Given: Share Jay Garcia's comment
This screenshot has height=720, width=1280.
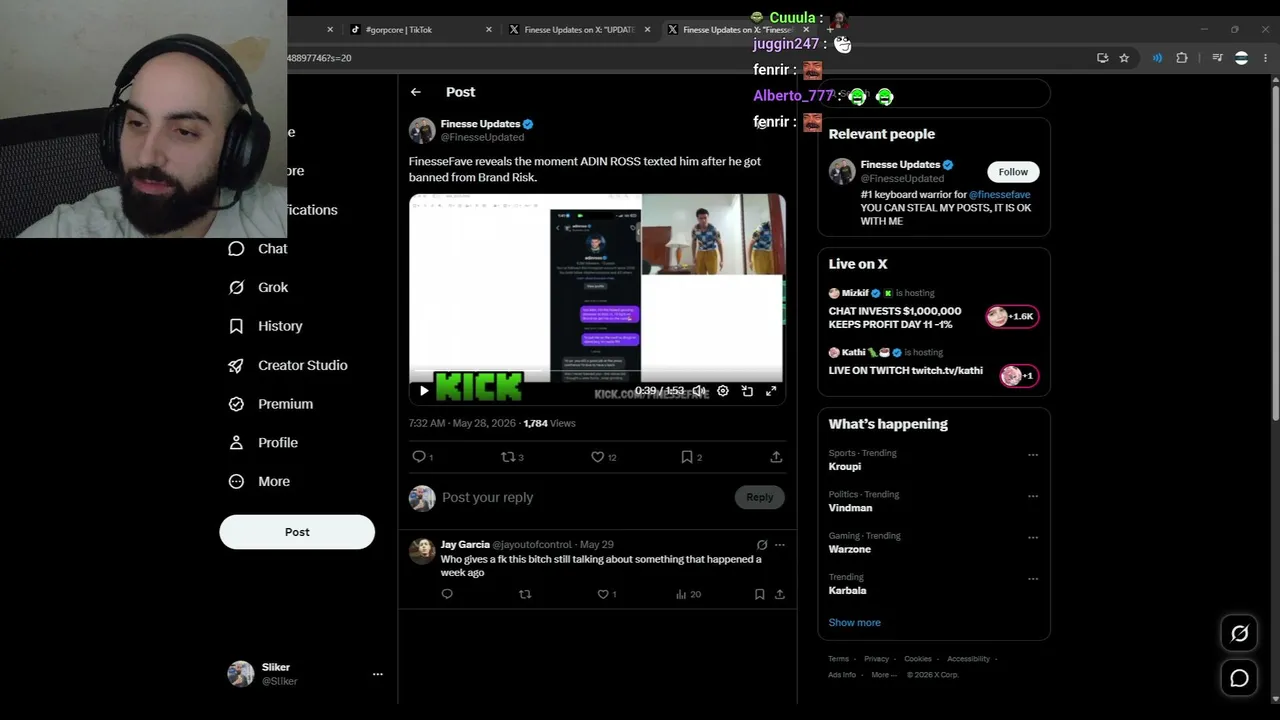Looking at the screenshot, I should (x=780, y=594).
